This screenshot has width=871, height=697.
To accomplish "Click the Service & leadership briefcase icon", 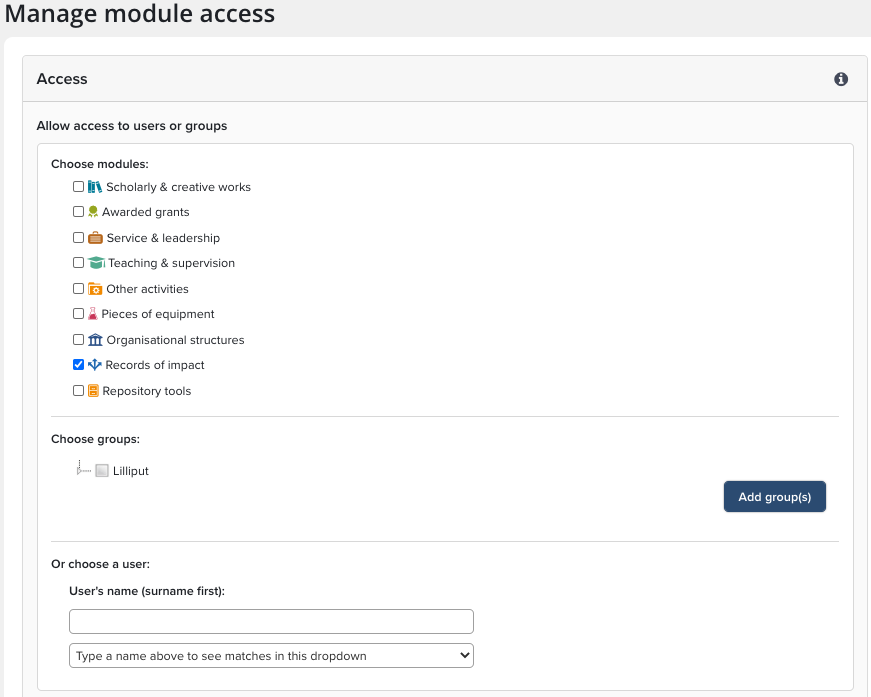I will 95,238.
